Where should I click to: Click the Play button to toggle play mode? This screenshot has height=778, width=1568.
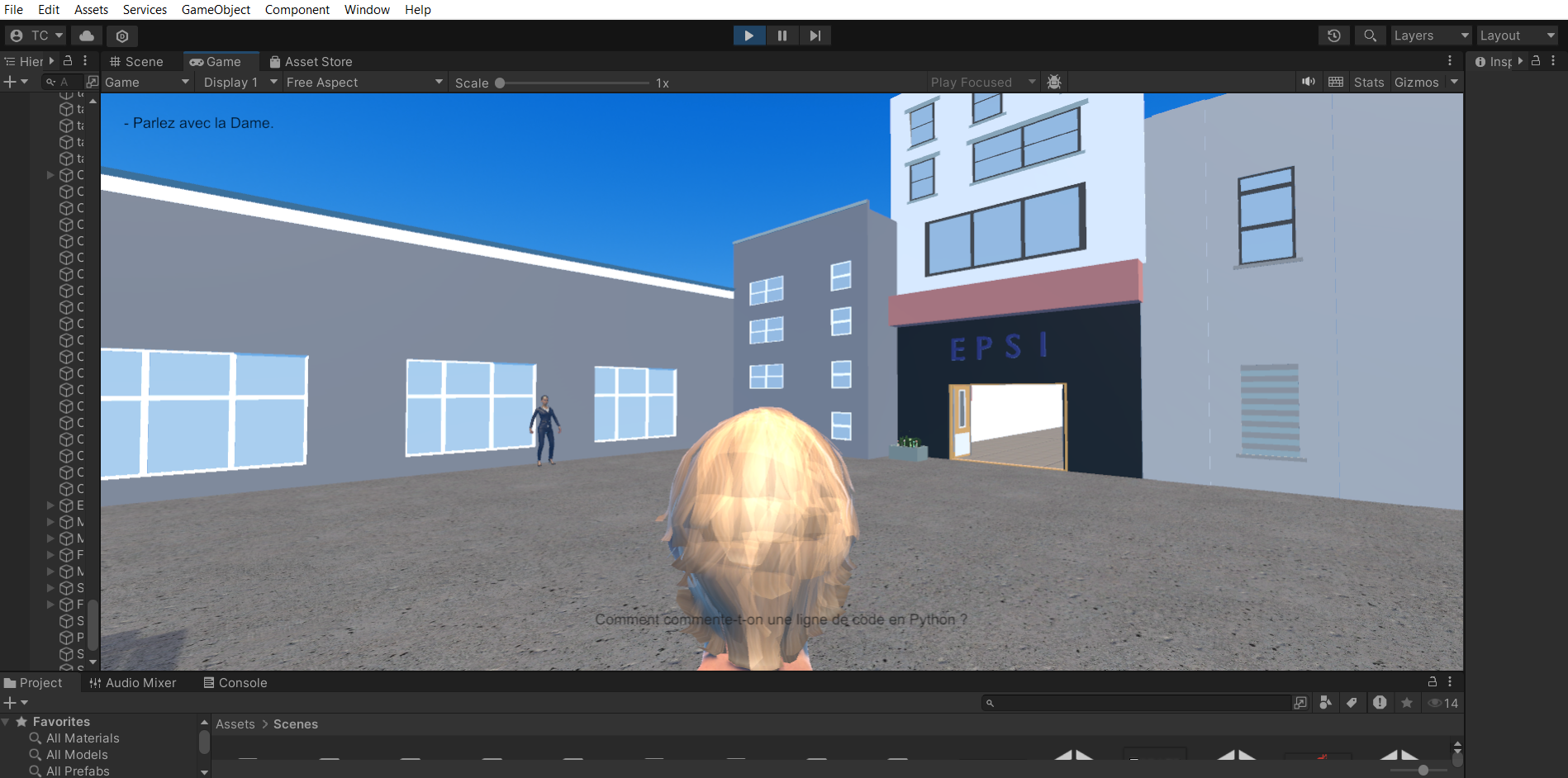click(748, 36)
